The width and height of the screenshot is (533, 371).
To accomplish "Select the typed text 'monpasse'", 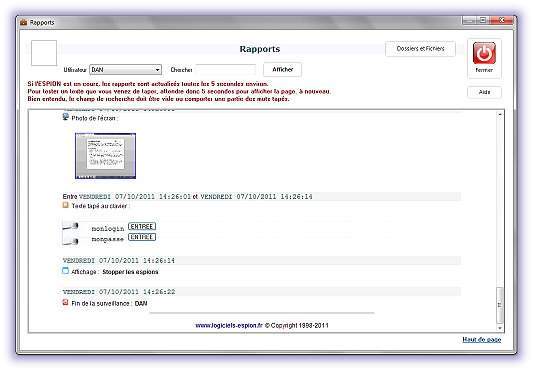I will pos(108,239).
